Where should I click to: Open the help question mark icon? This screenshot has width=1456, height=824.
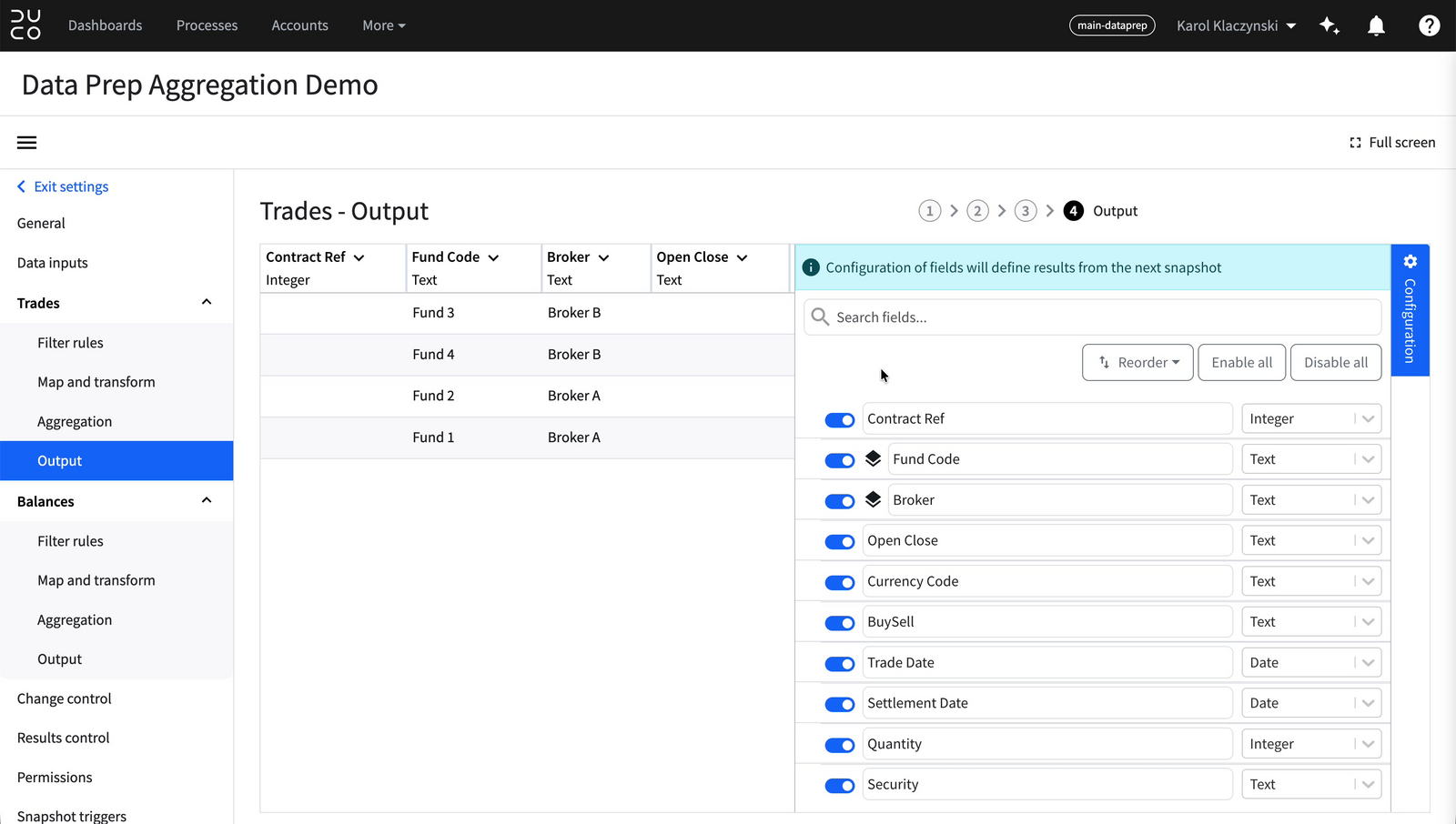pyautogui.click(x=1429, y=25)
